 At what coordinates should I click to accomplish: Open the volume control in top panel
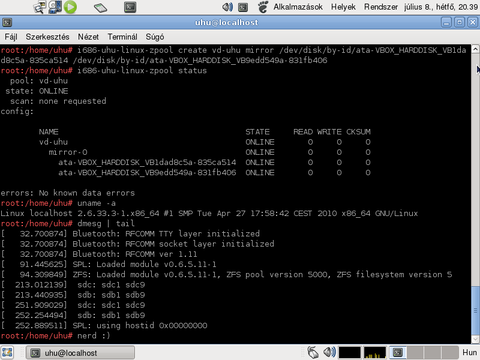click(x=227, y=7)
